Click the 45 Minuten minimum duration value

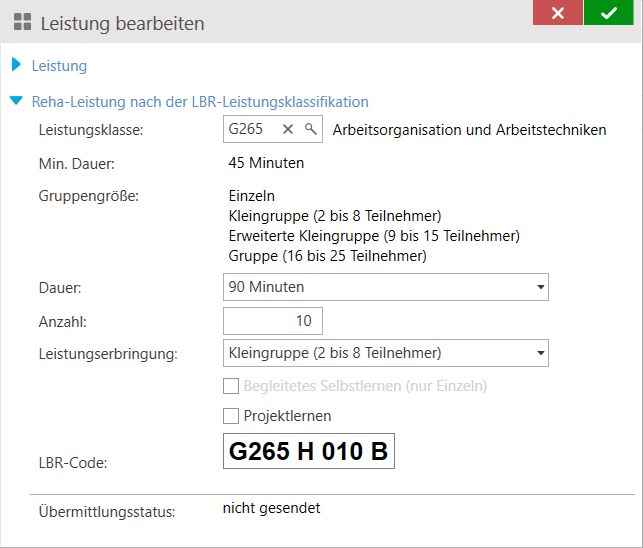coord(266,163)
